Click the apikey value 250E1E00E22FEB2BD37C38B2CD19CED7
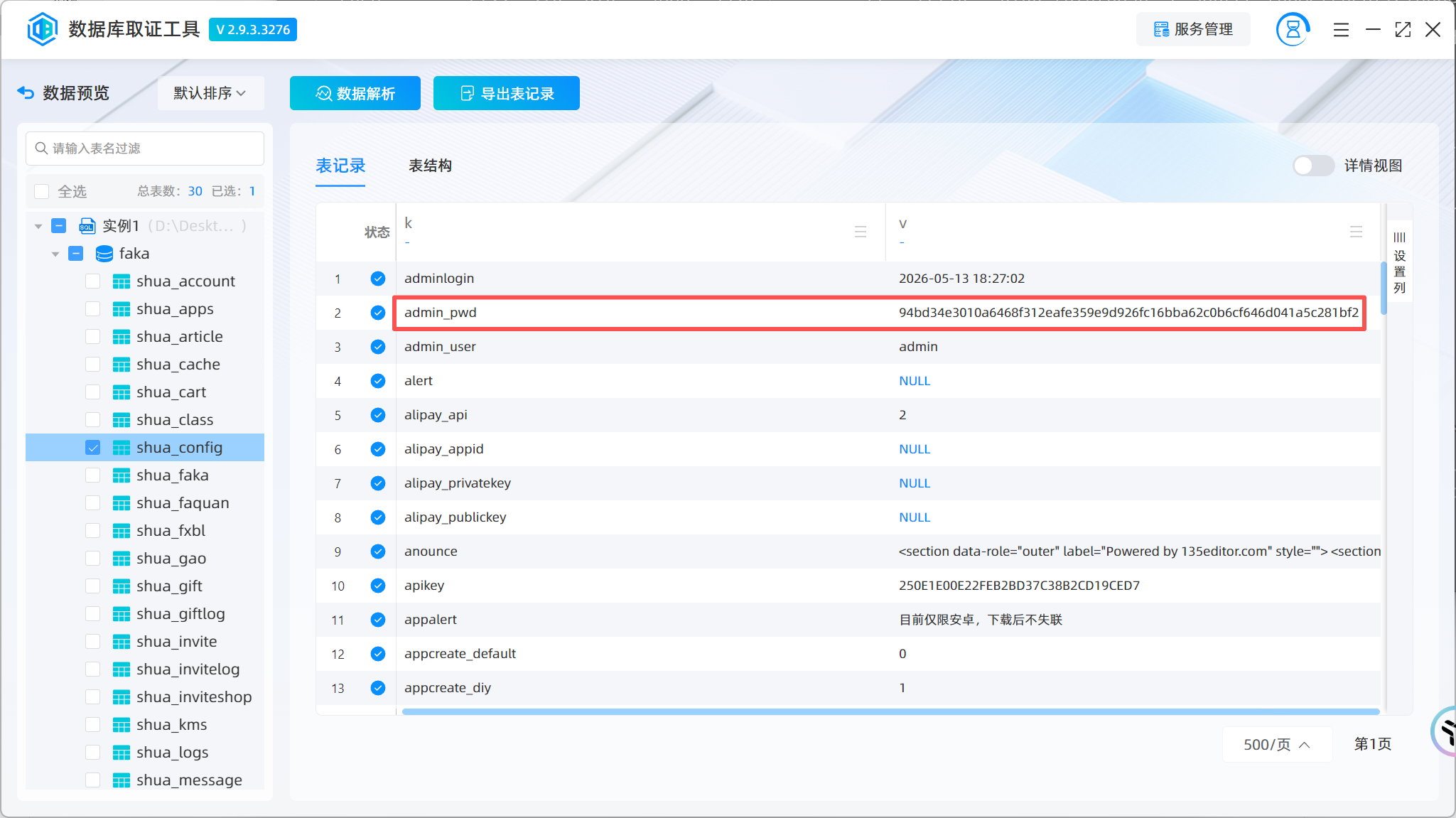 coord(1019,586)
